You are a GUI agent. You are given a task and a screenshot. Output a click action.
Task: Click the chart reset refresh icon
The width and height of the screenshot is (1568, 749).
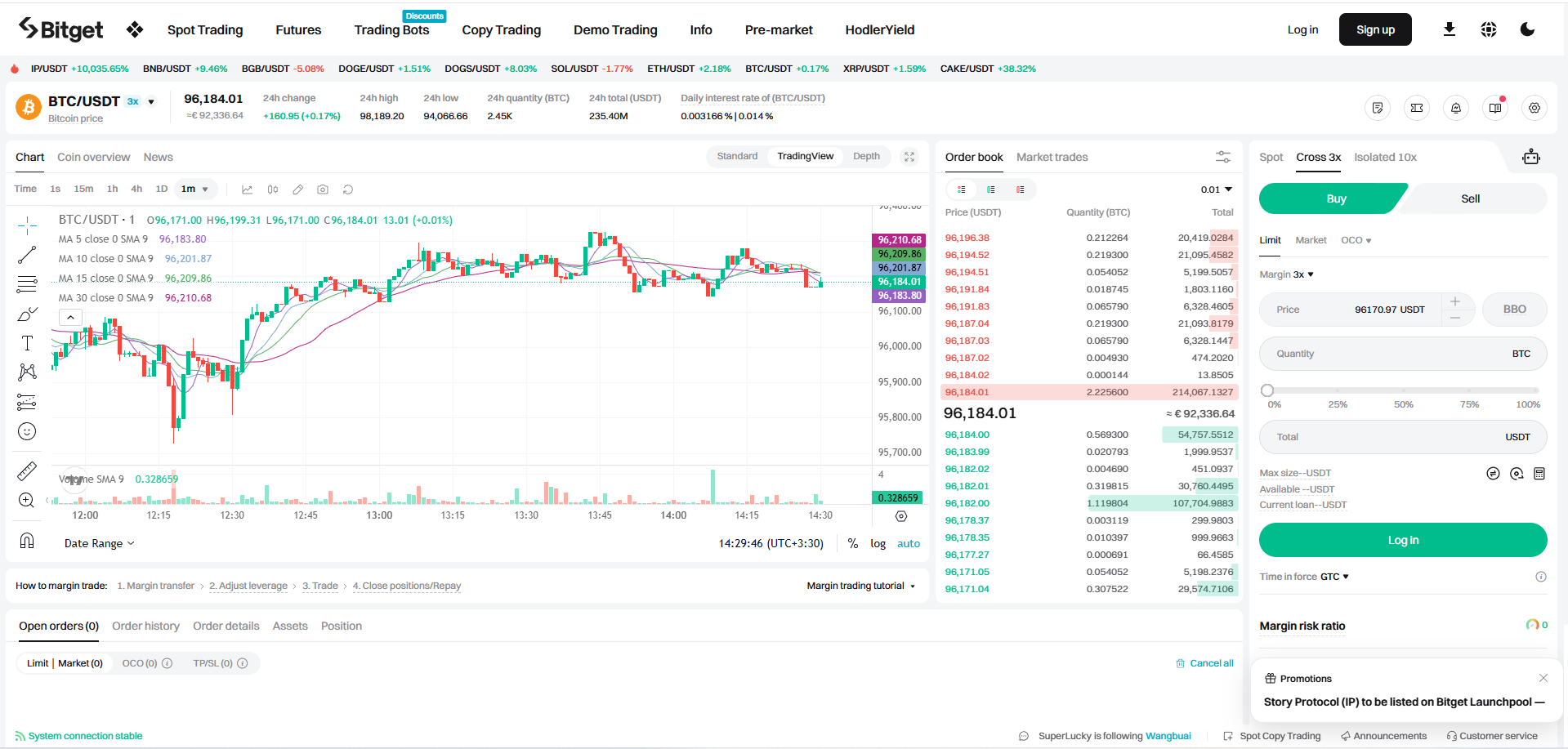click(348, 189)
